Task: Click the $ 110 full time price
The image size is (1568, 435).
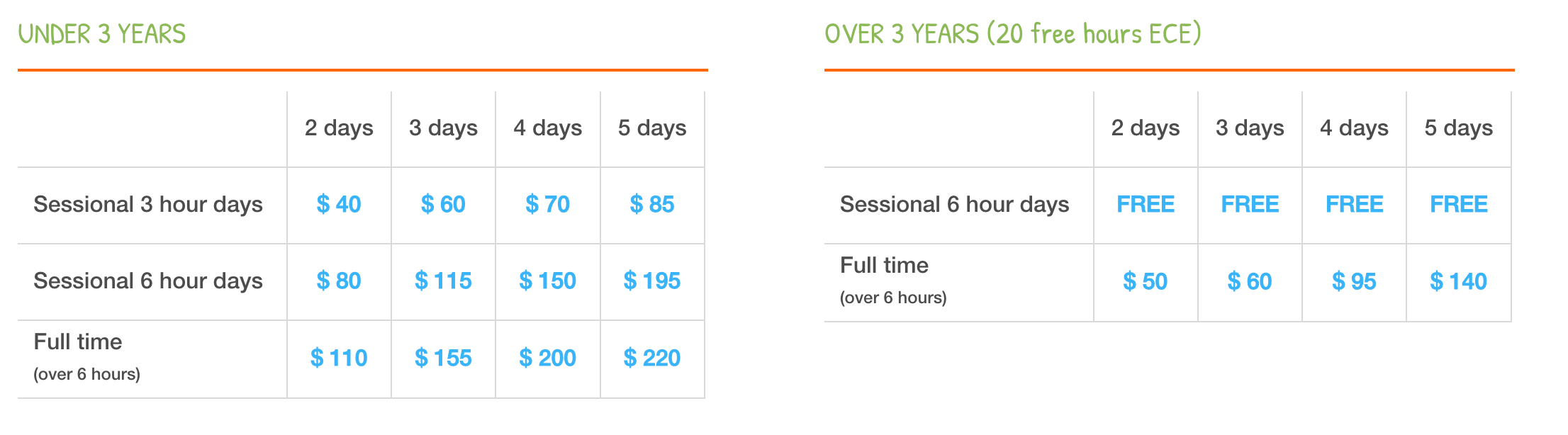Action: [x=339, y=358]
